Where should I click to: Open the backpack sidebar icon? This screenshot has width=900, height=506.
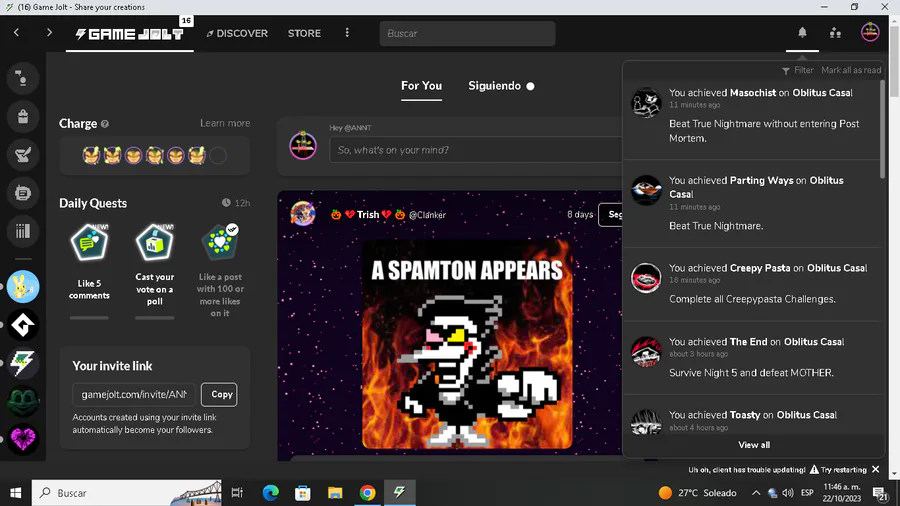click(23, 116)
